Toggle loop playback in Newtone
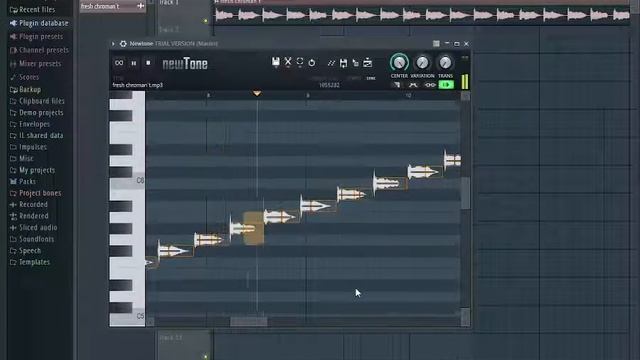 [x=119, y=63]
